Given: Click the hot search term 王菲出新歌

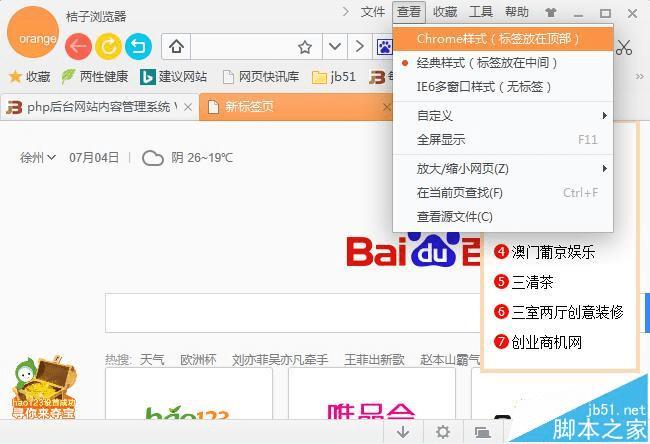Looking at the screenshot, I should [x=374, y=359].
